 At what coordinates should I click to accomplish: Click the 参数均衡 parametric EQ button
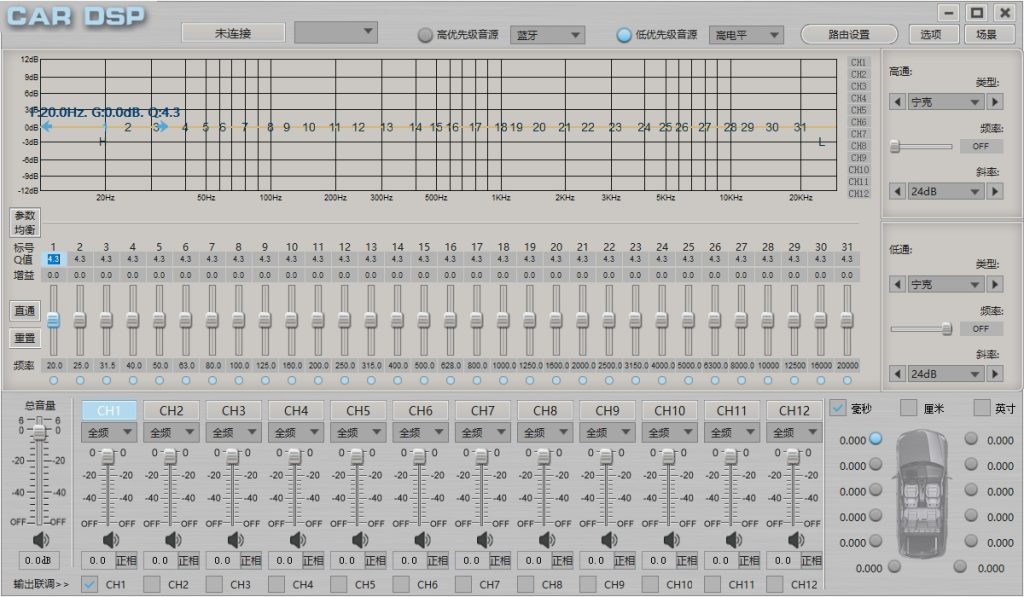pyautogui.click(x=25, y=222)
